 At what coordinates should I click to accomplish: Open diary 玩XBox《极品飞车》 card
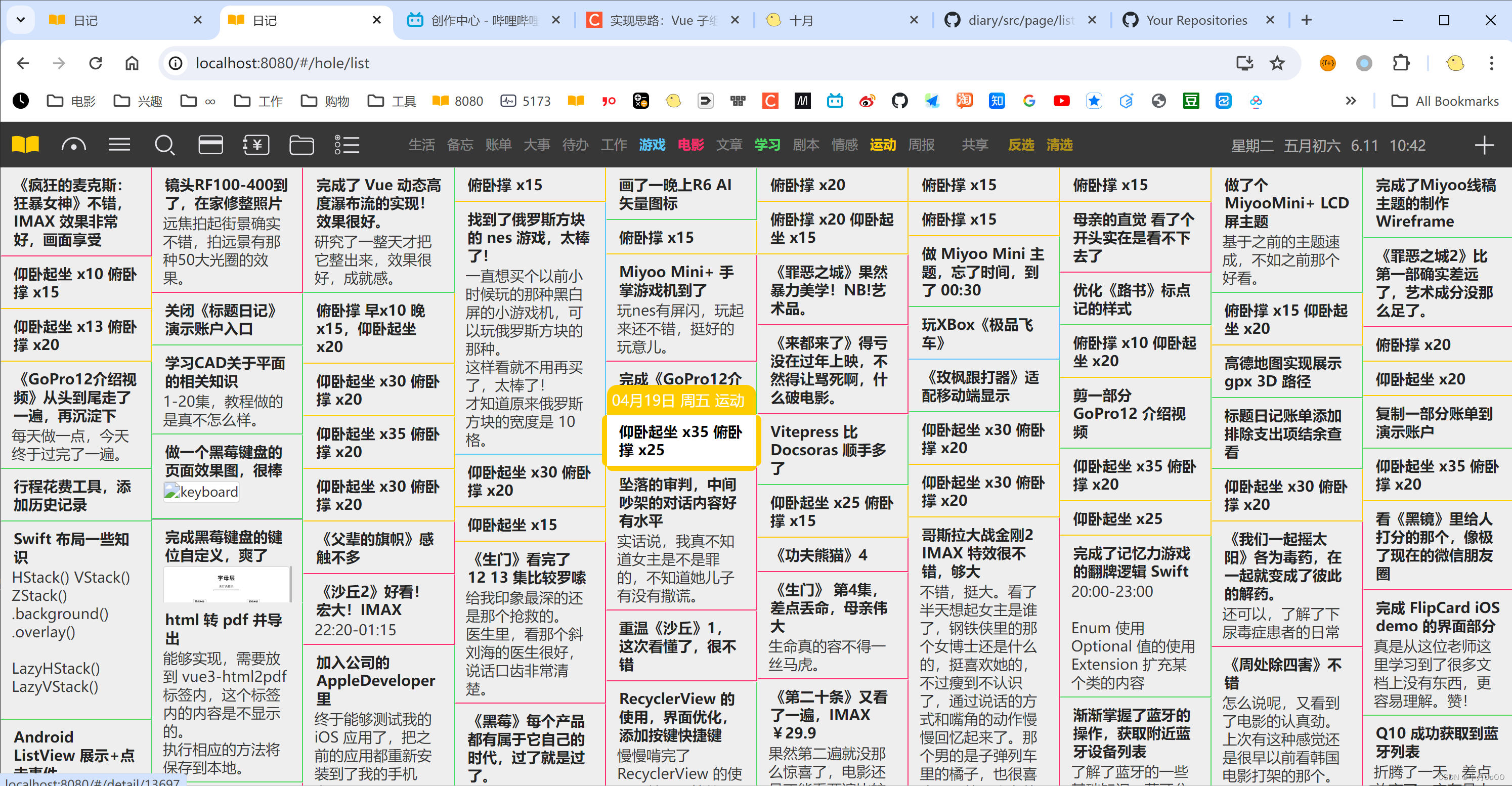coord(984,333)
